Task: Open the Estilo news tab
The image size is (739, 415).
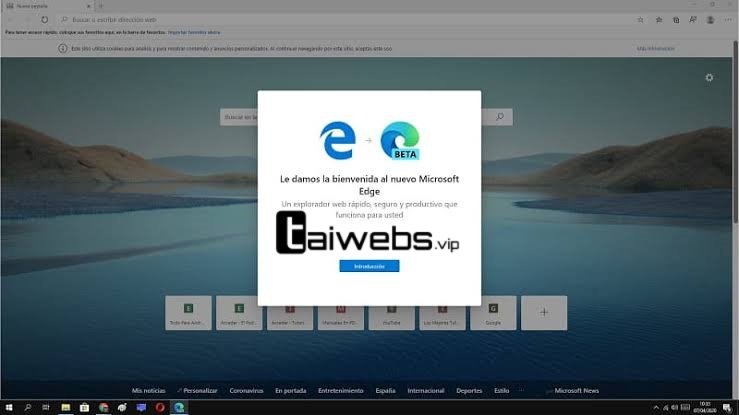Action: pyautogui.click(x=501, y=391)
